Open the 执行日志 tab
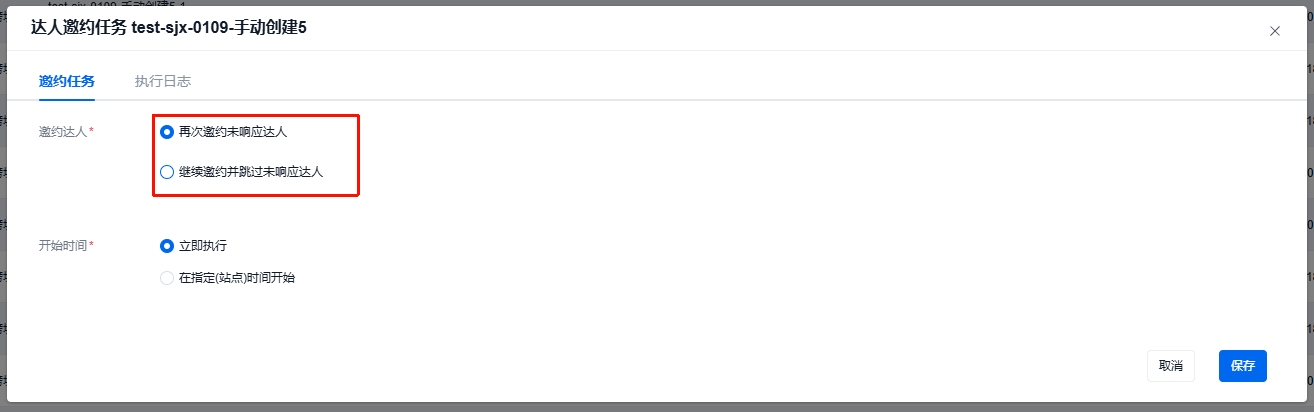The image size is (1314, 412). coord(163,81)
